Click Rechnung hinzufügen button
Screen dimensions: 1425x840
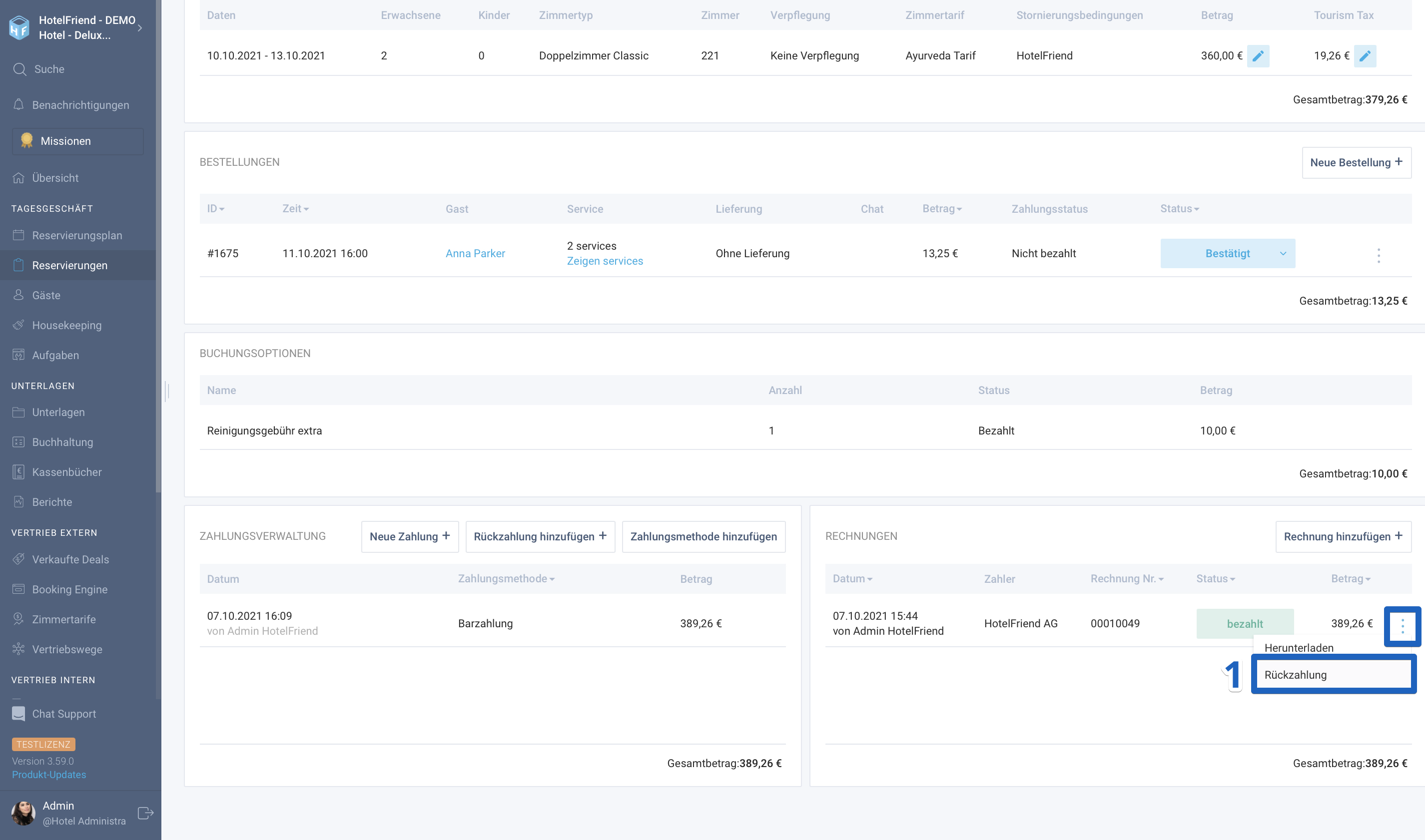tap(1343, 536)
